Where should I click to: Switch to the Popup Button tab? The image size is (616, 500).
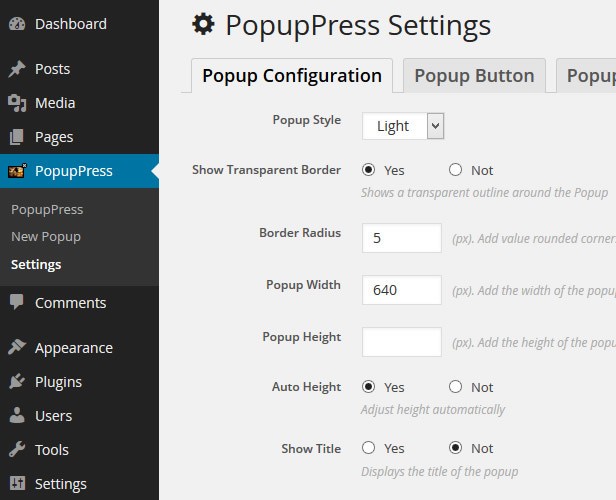pyautogui.click(x=474, y=76)
